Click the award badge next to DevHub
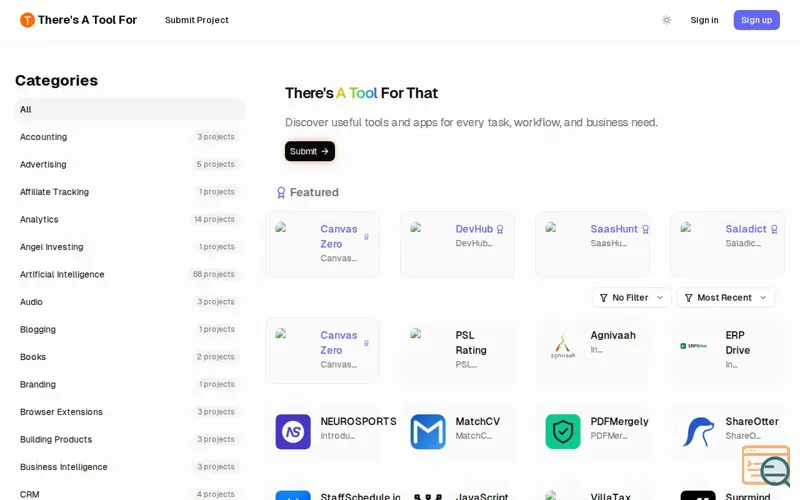 500,230
